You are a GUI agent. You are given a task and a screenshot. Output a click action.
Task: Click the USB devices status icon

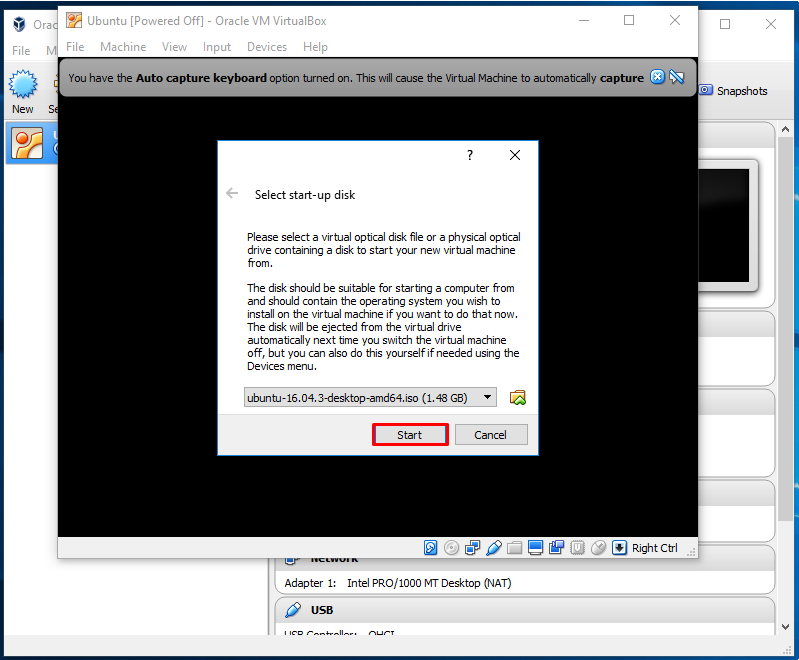(494, 548)
